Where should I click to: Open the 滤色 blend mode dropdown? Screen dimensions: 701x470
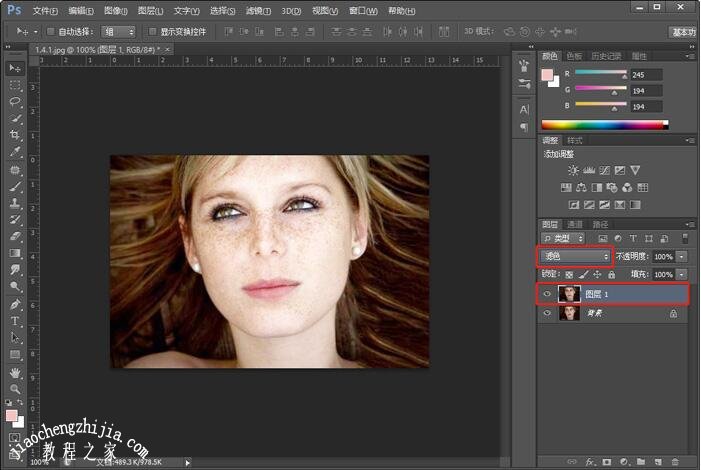(x=575, y=257)
